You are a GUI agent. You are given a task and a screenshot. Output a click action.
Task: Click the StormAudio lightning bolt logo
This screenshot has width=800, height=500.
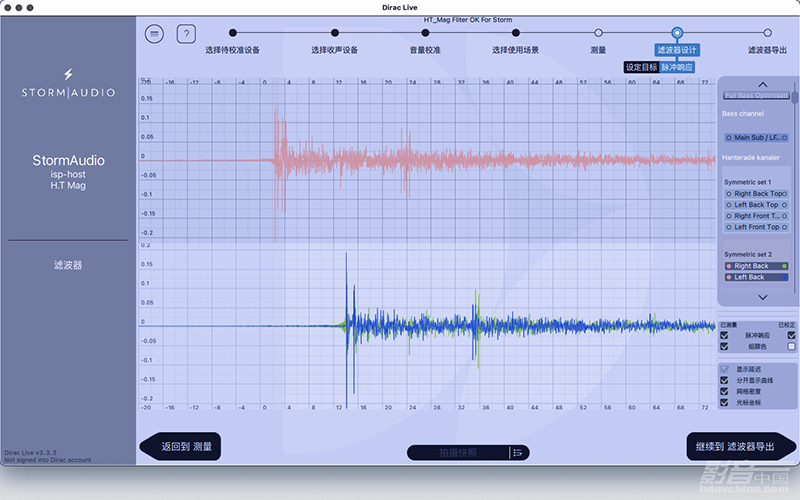click(x=68, y=74)
